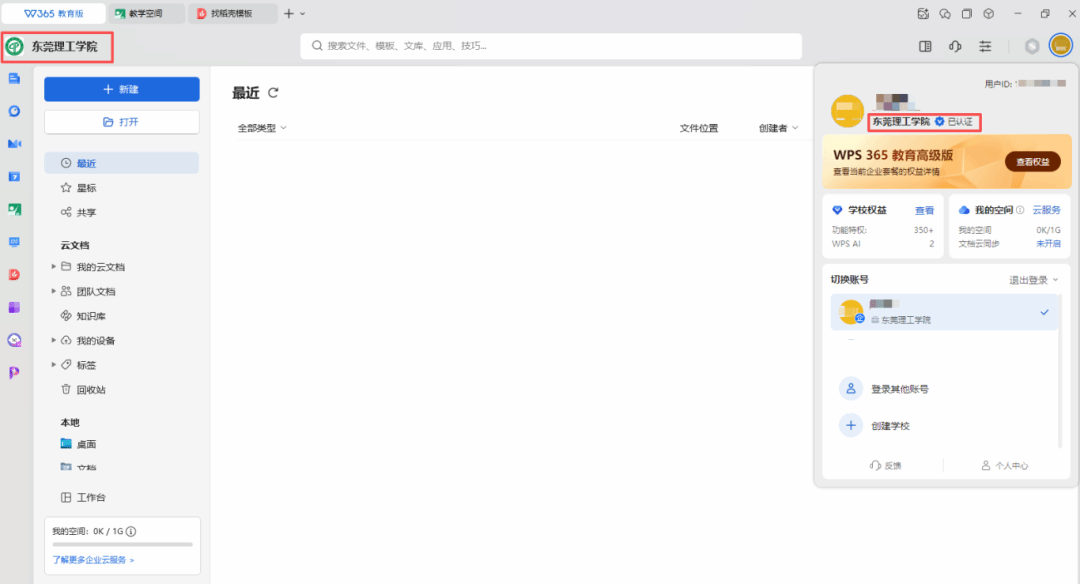The image size is (1080, 584).
Task: Click the WPS 365 教育高级版 banner title
Action: (x=893, y=155)
